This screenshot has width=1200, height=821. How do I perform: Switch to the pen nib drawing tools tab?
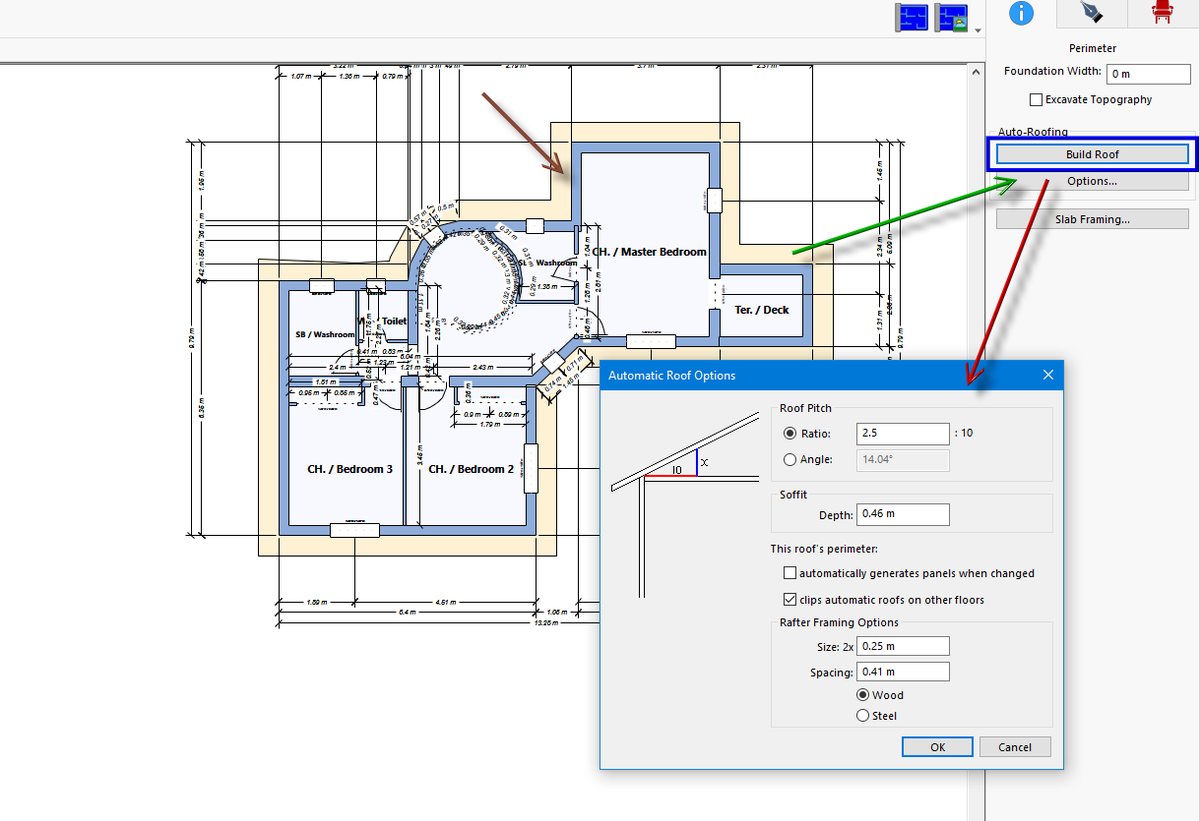(x=1092, y=13)
